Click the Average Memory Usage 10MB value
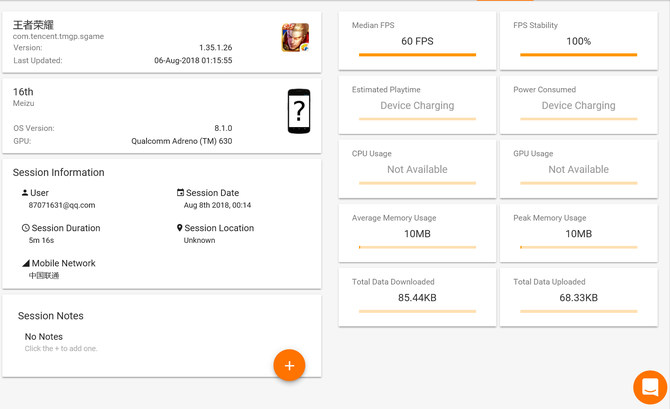 click(417, 234)
